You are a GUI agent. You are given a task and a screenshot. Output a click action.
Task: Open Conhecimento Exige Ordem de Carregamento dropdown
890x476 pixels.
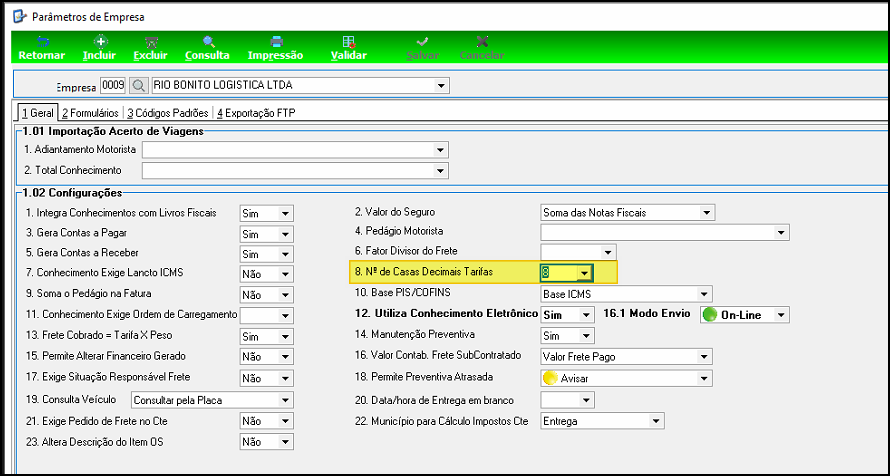[x=286, y=315]
